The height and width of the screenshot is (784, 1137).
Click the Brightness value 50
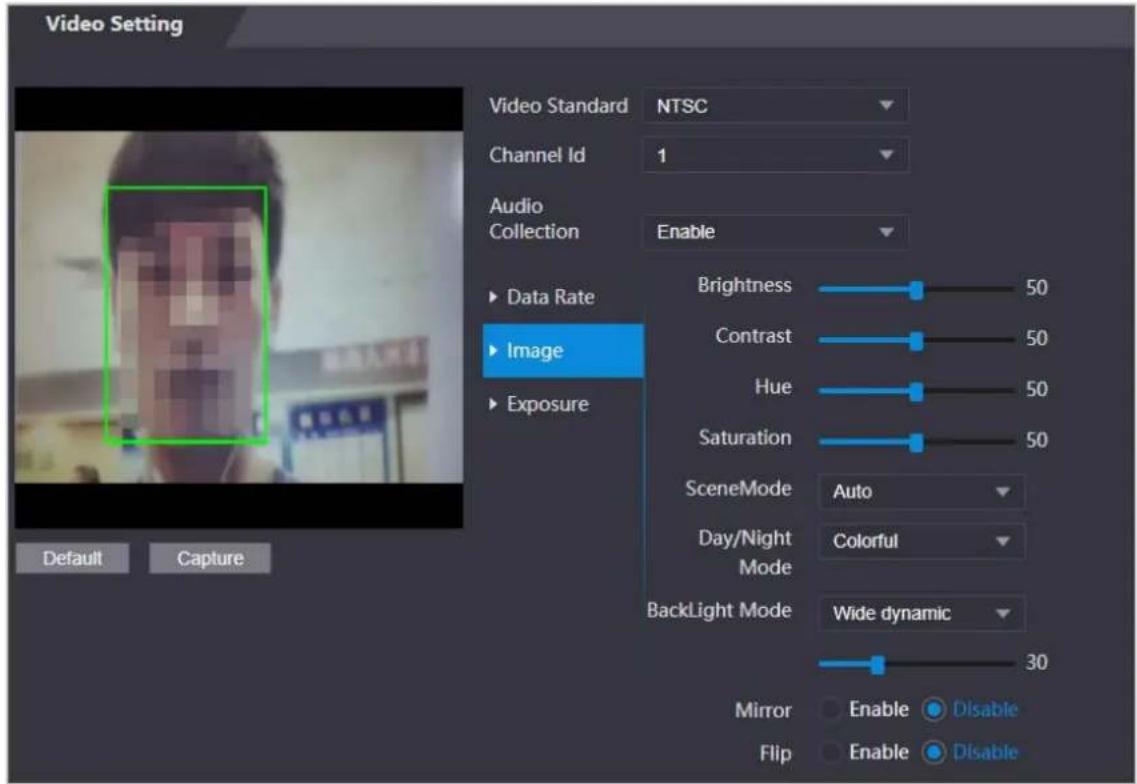tap(1037, 288)
